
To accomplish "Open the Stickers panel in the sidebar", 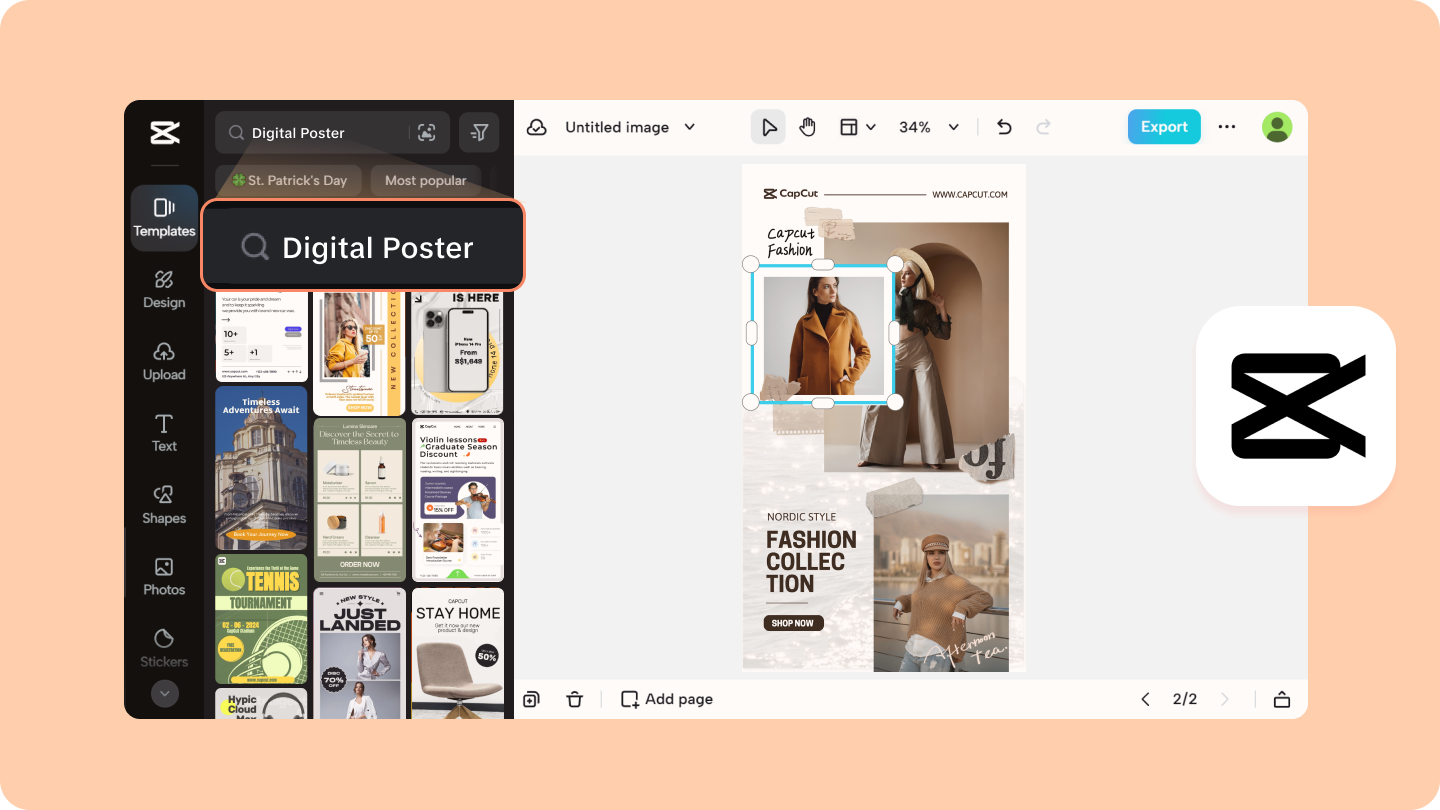I will coord(164,648).
